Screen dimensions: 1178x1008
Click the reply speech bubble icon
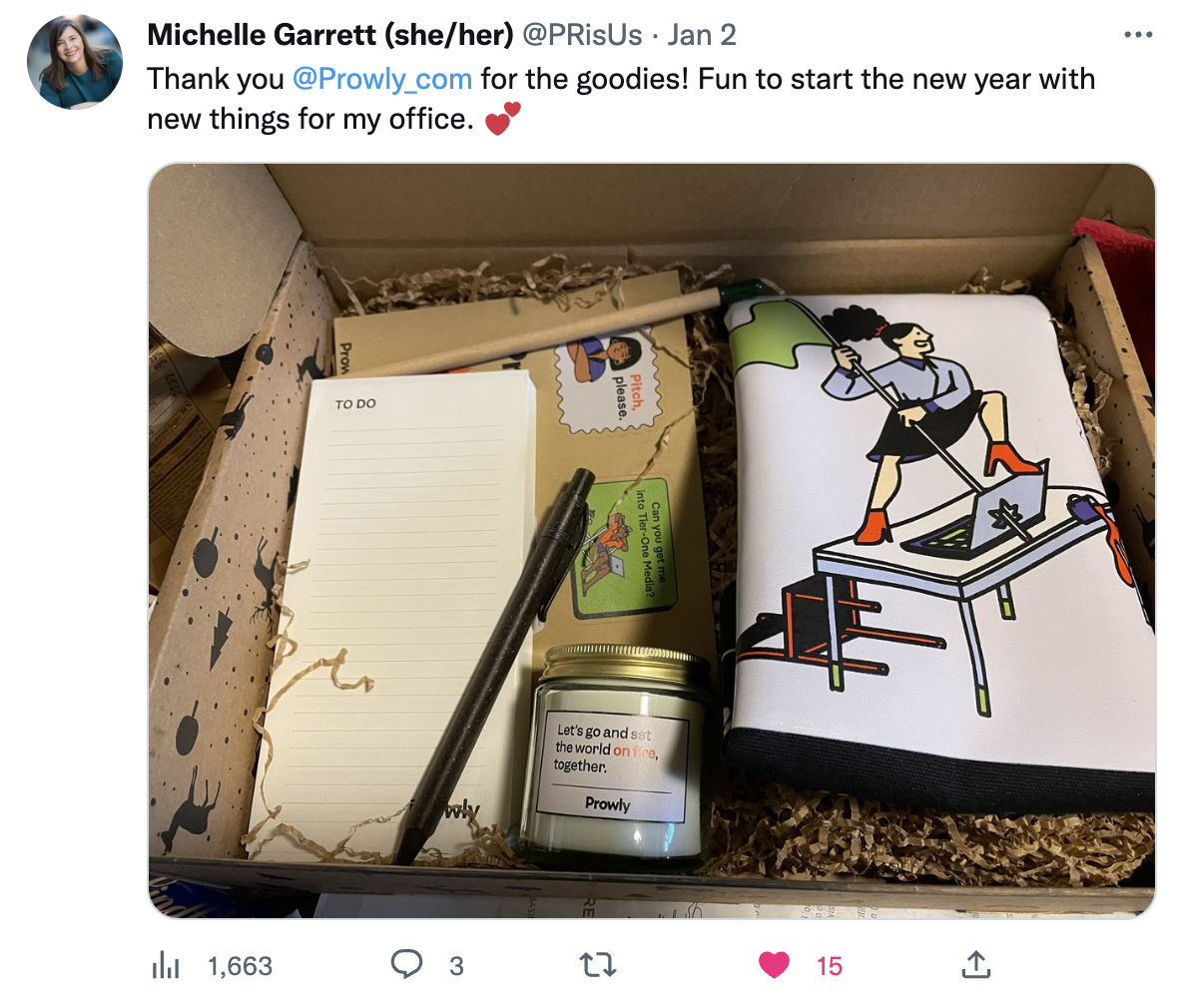coord(406,964)
